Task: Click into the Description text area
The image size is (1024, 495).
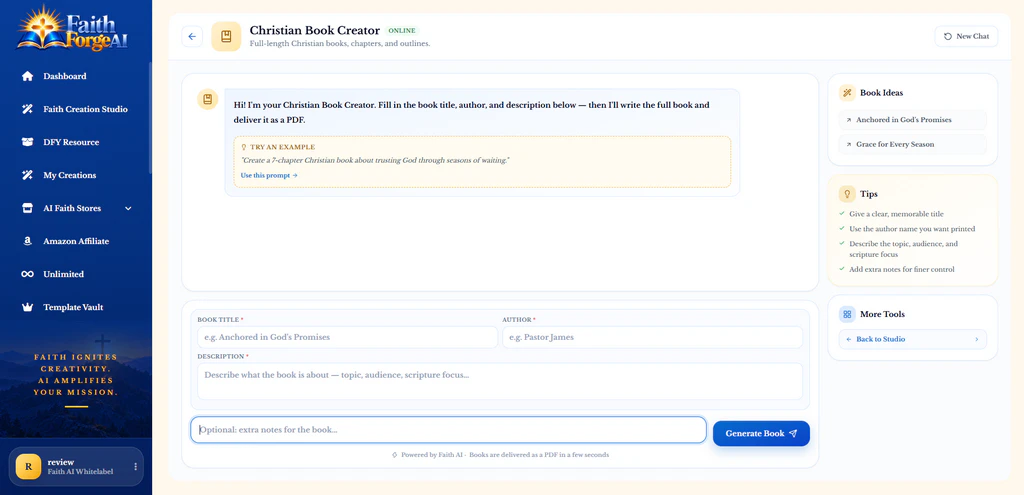Action: [500, 381]
